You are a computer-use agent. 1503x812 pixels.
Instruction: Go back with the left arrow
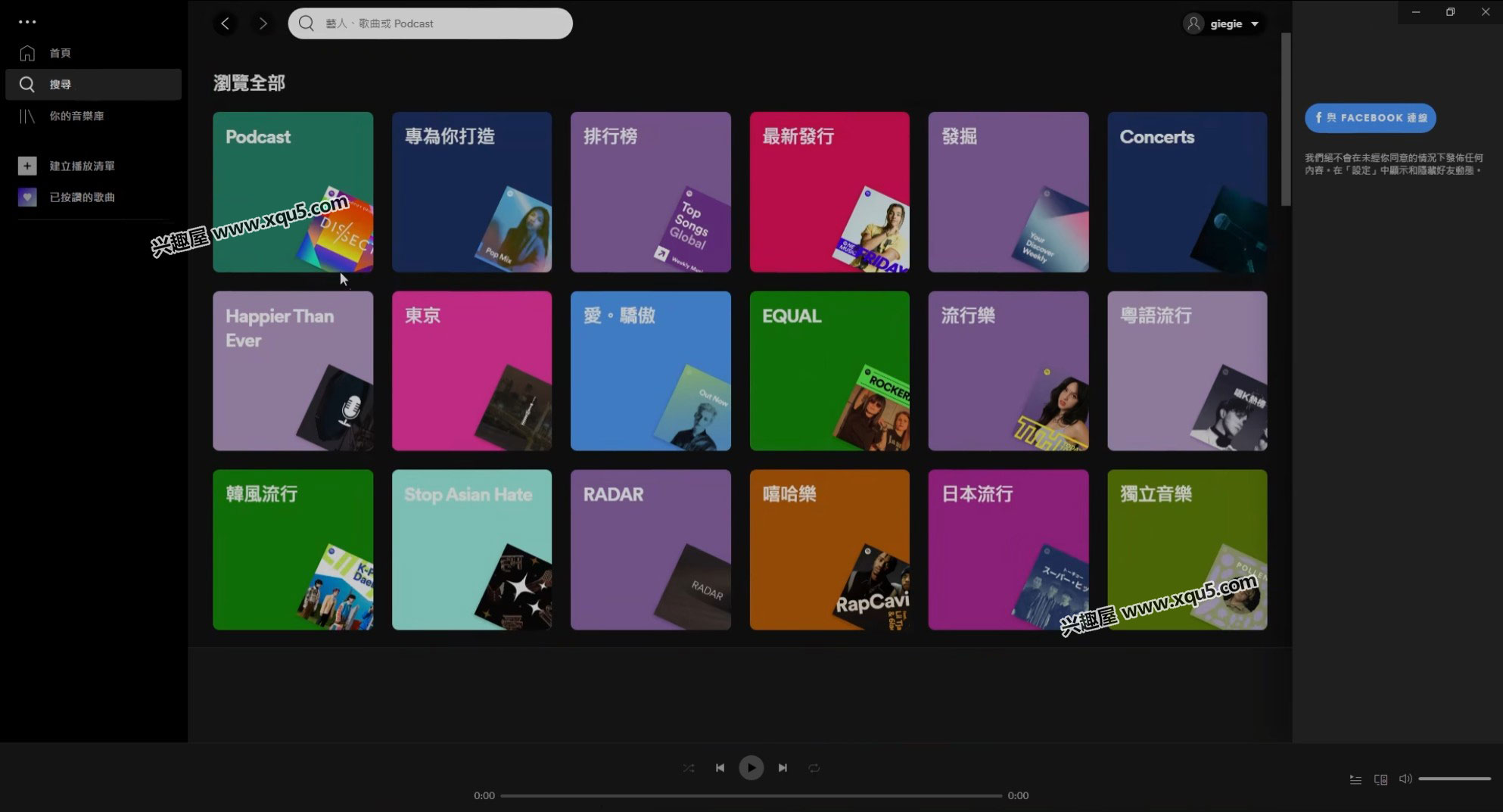click(225, 23)
